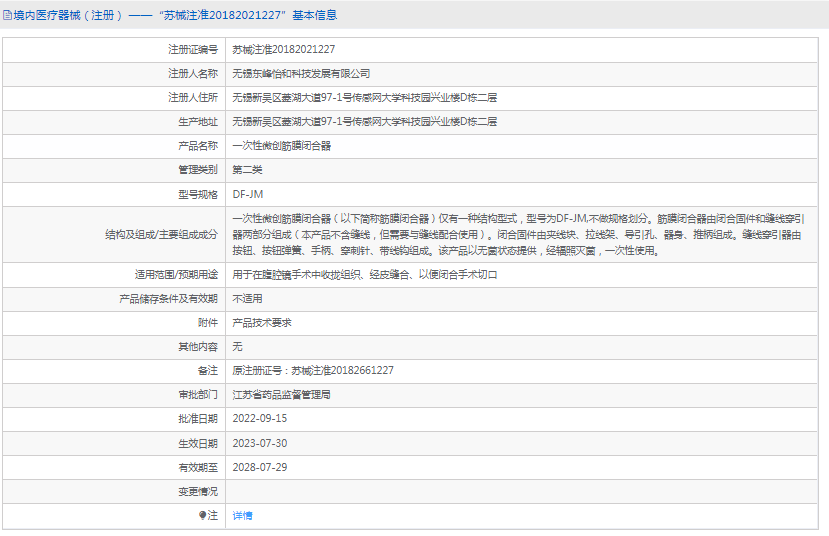Click the bulb icon beside 注 label
Screen dimensions: 829x536
click(202, 515)
